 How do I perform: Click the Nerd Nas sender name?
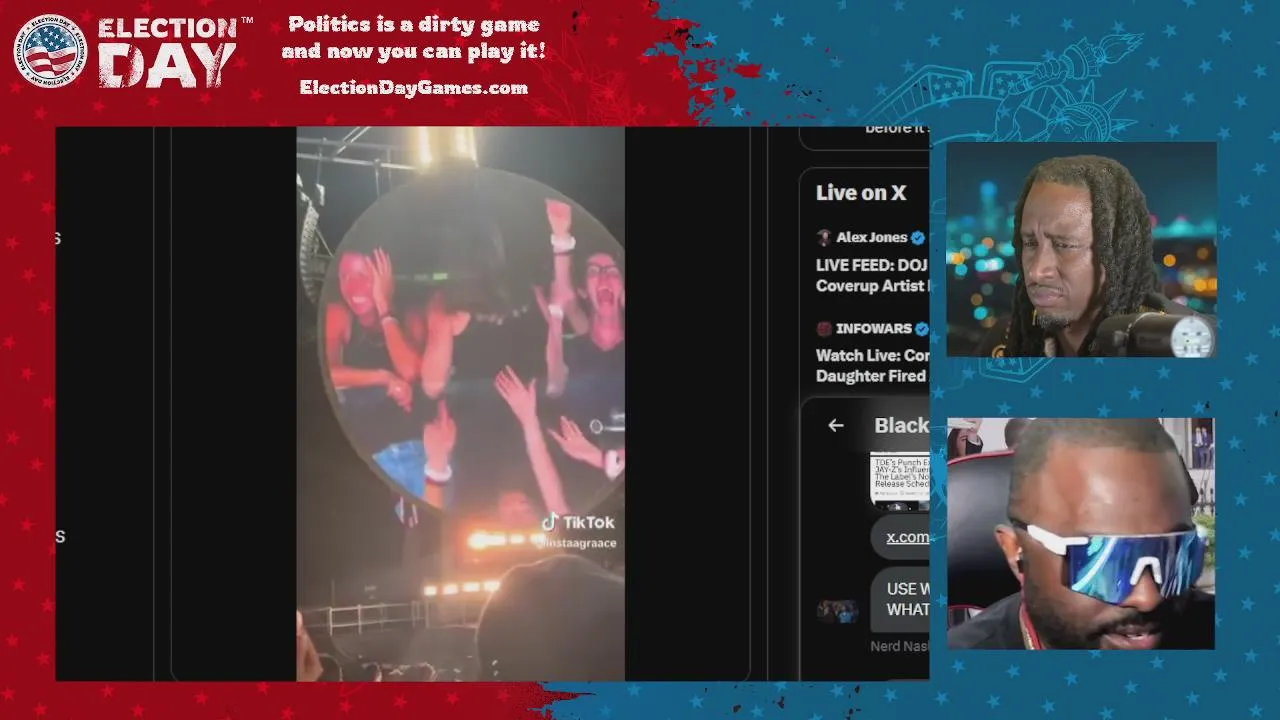click(x=900, y=646)
